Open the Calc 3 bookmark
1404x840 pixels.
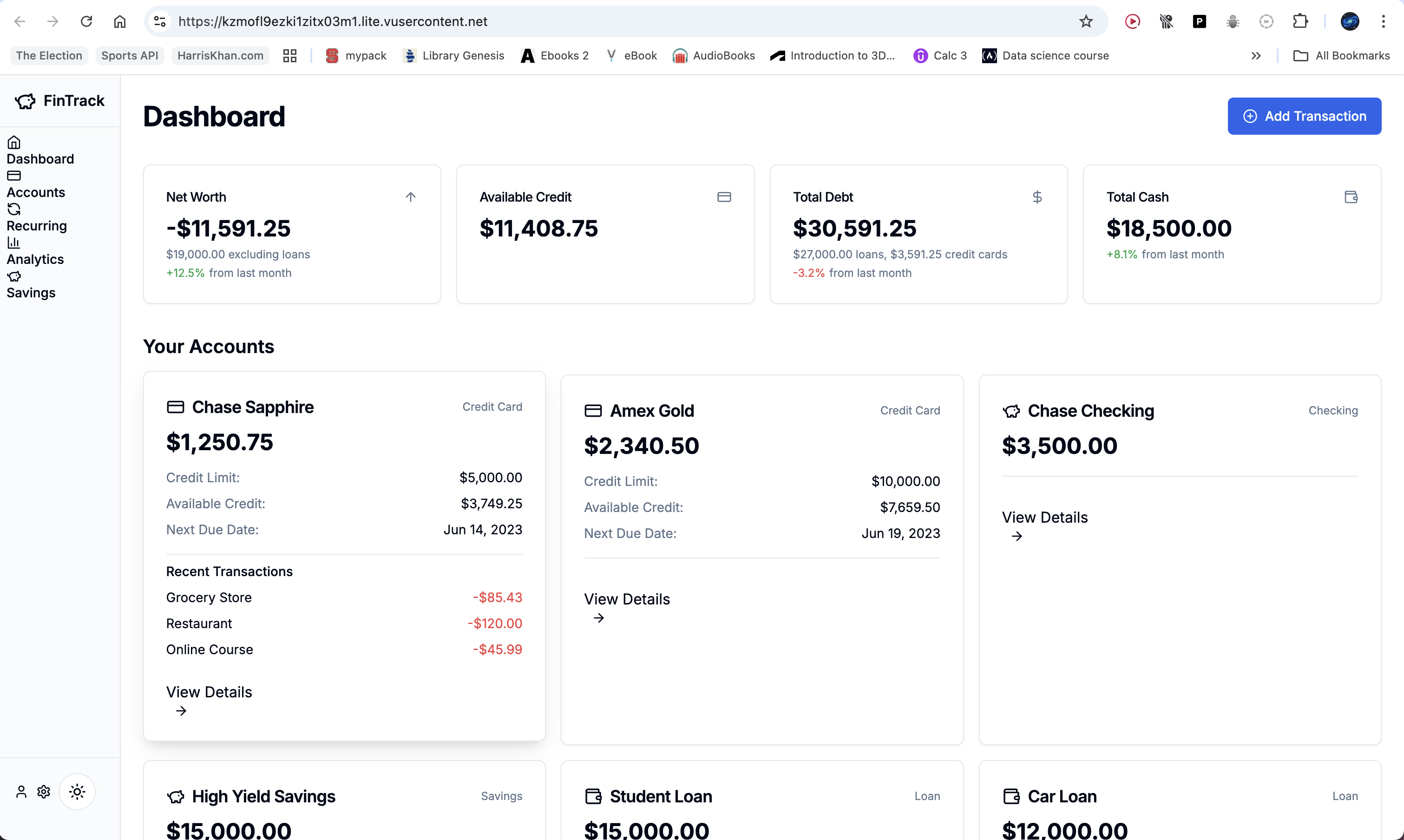click(940, 55)
